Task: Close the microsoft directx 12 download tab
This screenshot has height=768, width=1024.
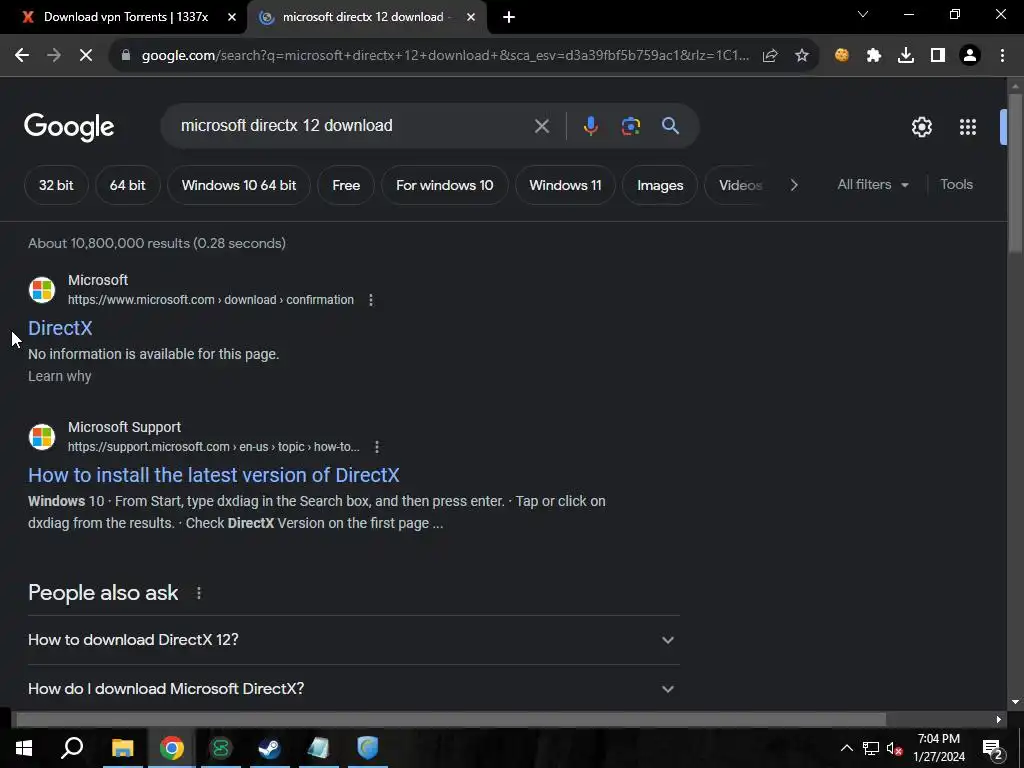Action: click(471, 18)
